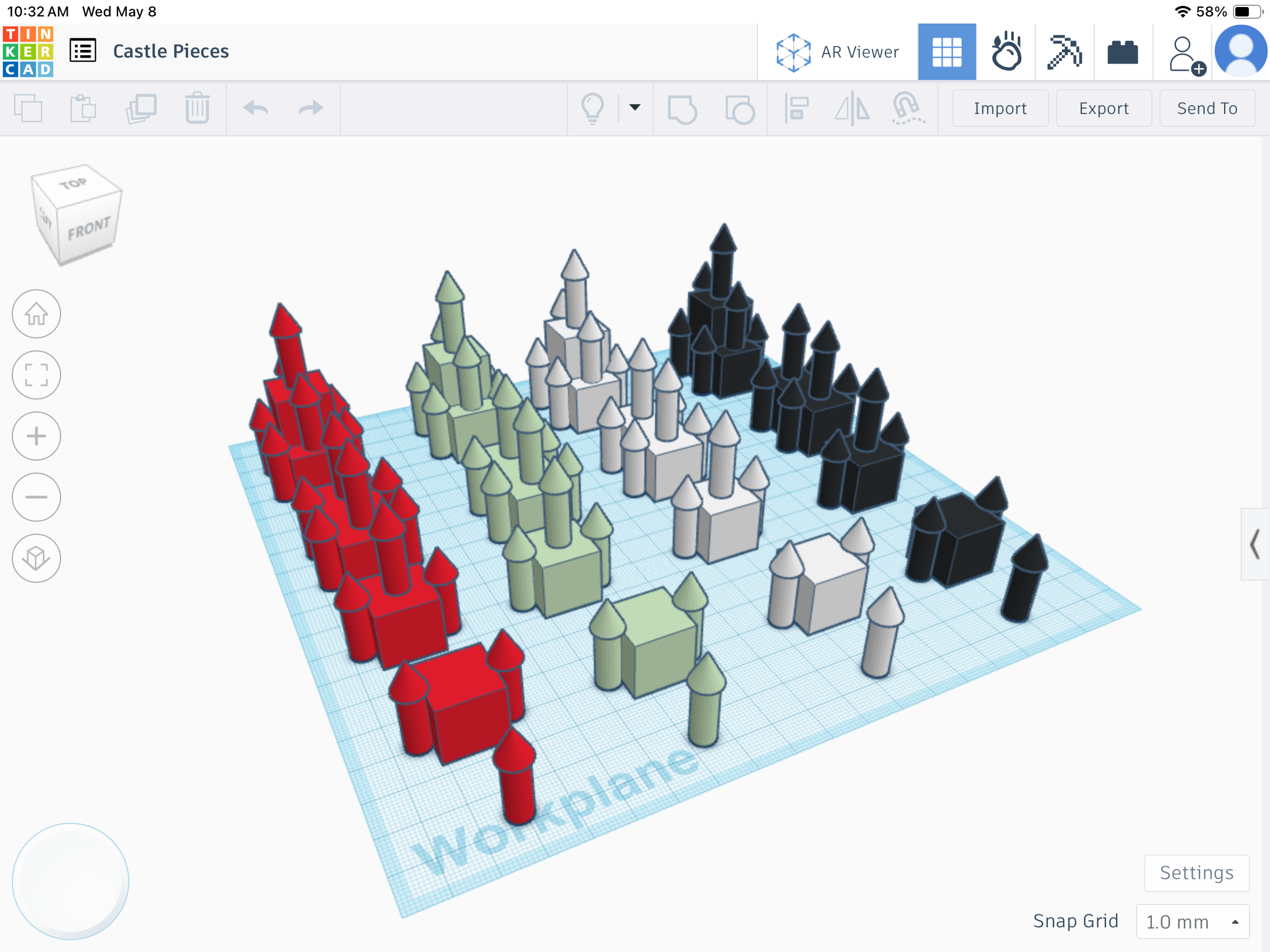Click the Mirror tool icon
This screenshot has width=1270, height=952.
tap(852, 108)
